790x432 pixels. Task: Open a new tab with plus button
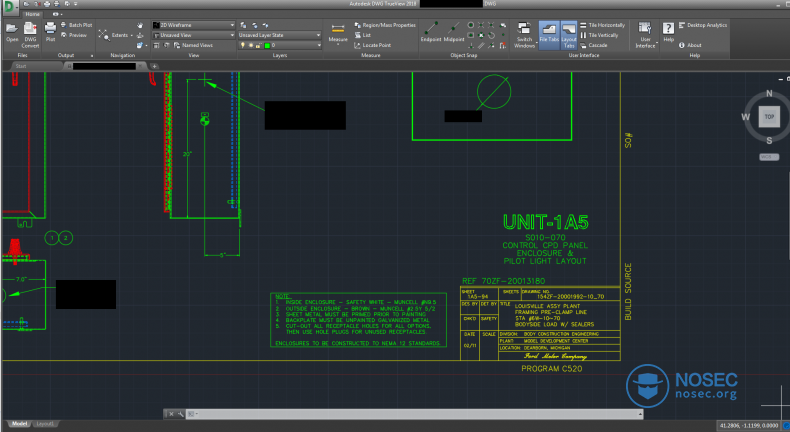tap(154, 66)
